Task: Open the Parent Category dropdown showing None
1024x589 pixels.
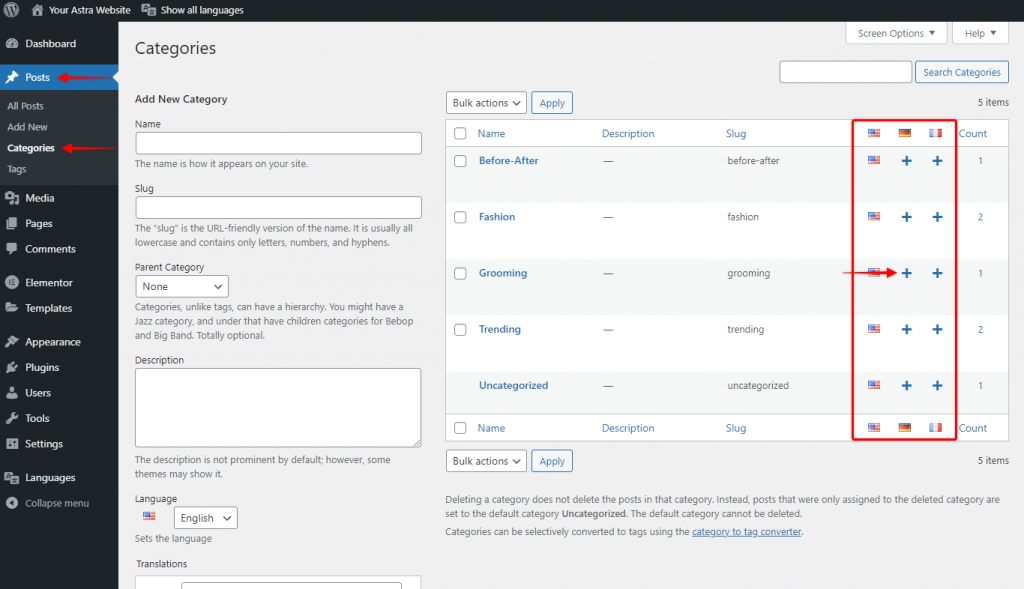Action: coord(181,286)
